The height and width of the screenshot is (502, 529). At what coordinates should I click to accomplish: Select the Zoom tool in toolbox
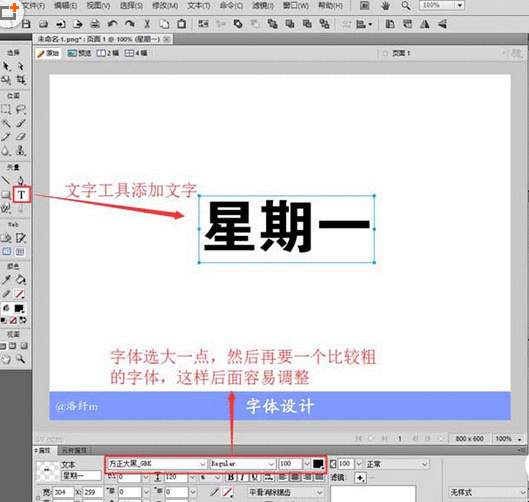[21, 359]
